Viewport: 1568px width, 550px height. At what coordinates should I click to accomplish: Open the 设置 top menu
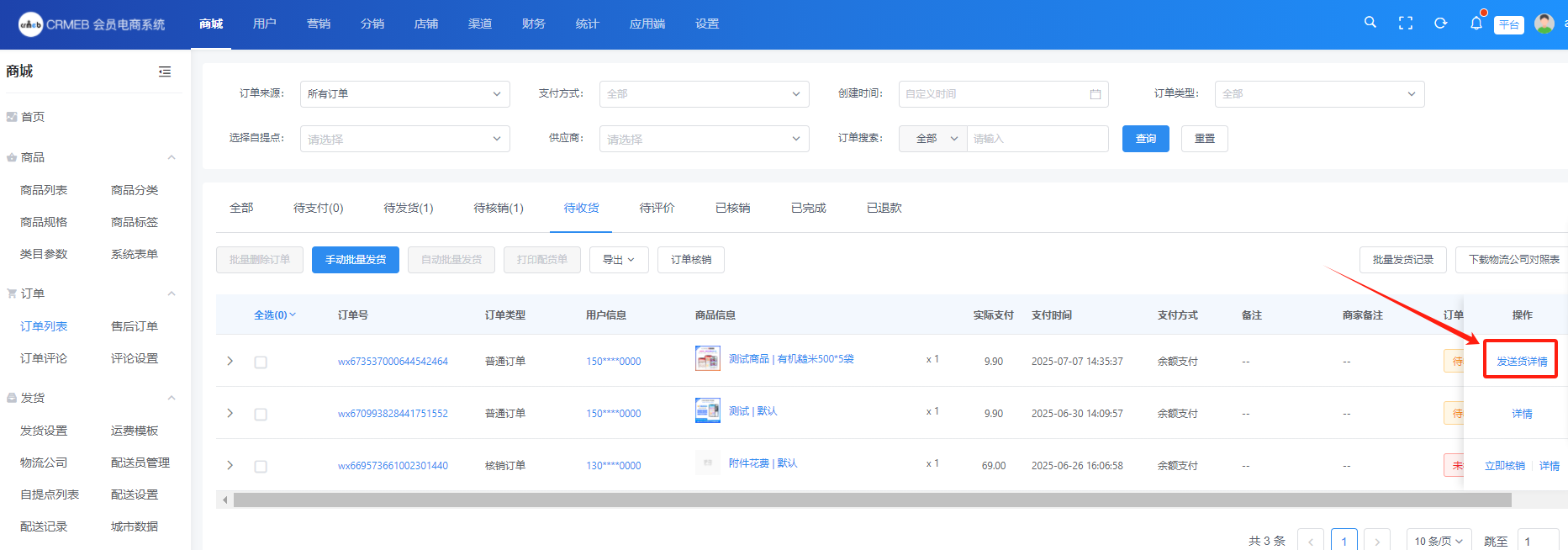click(707, 24)
